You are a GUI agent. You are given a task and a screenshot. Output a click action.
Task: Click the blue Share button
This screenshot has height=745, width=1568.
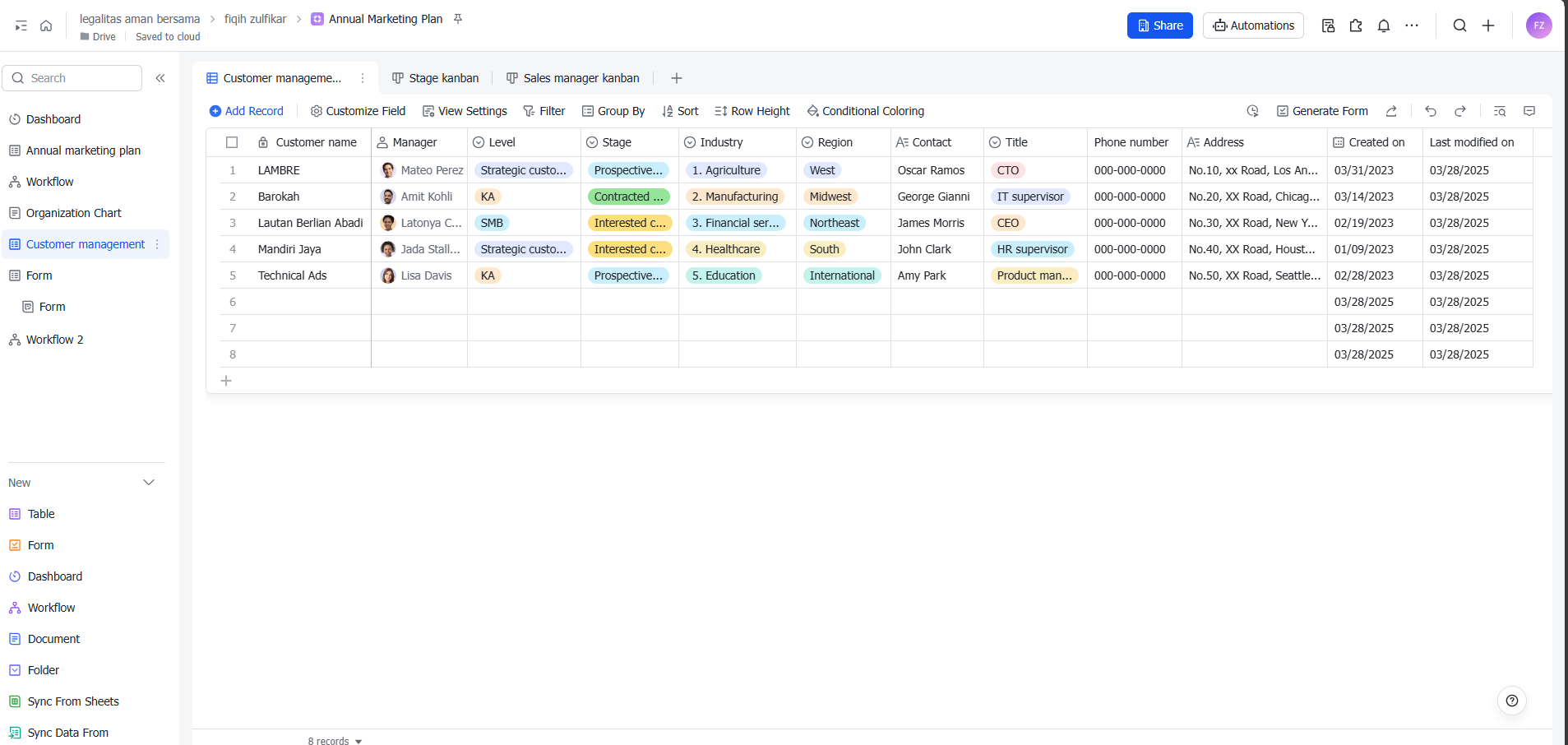[x=1159, y=25]
